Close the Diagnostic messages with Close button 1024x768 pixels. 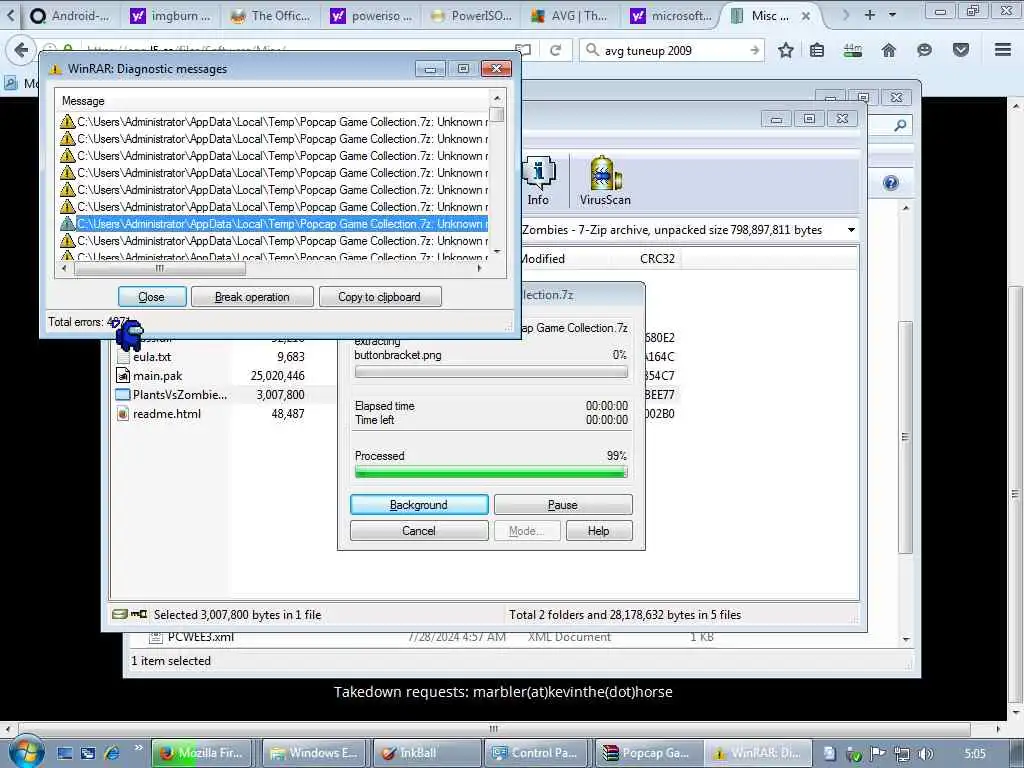coord(152,296)
